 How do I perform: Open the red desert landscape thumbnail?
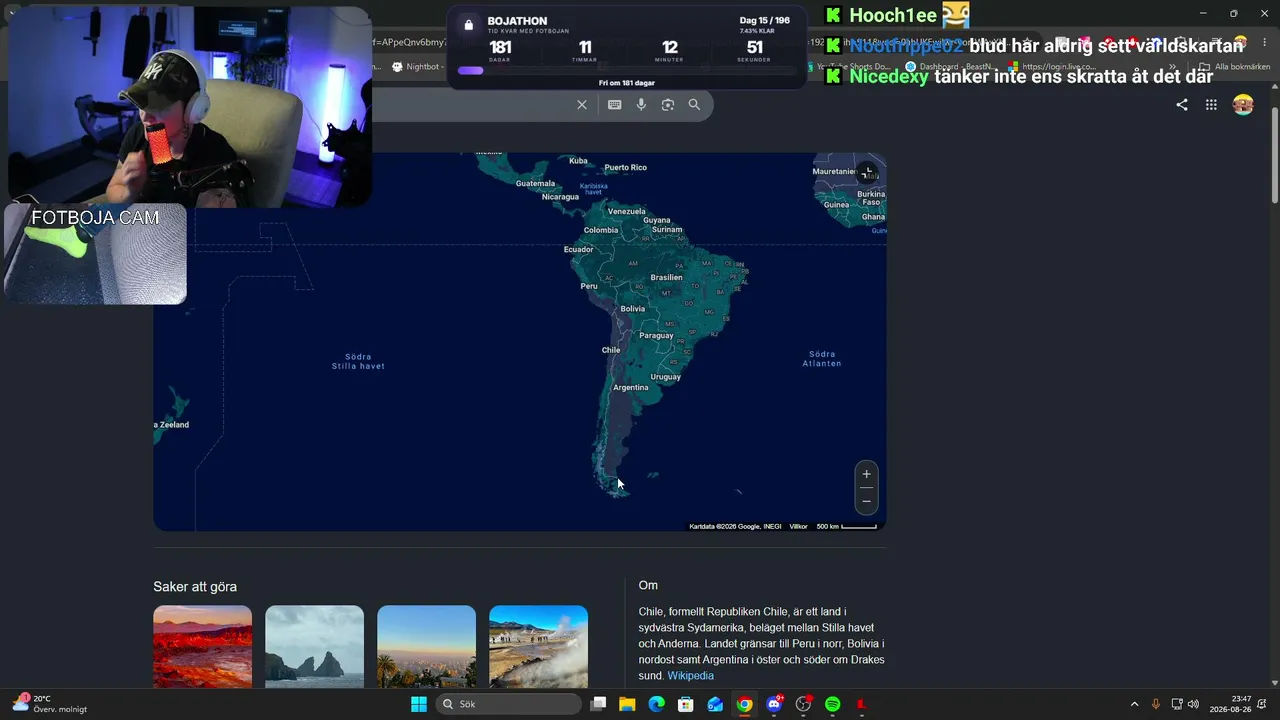point(203,646)
